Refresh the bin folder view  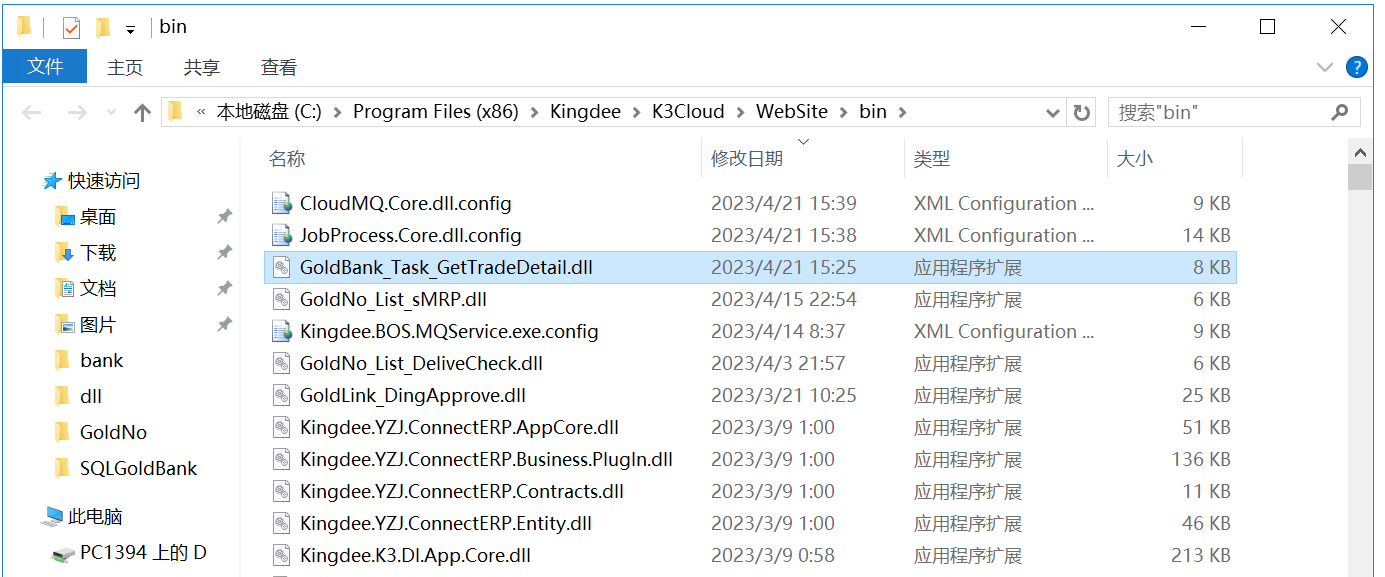click(x=1081, y=112)
